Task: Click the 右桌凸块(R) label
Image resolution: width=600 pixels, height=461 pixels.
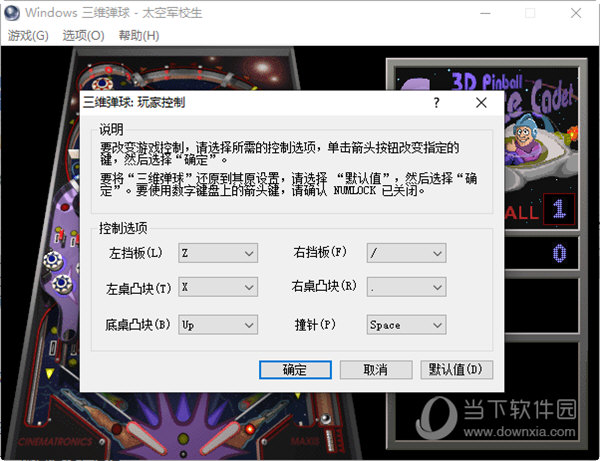Action: tap(324, 286)
